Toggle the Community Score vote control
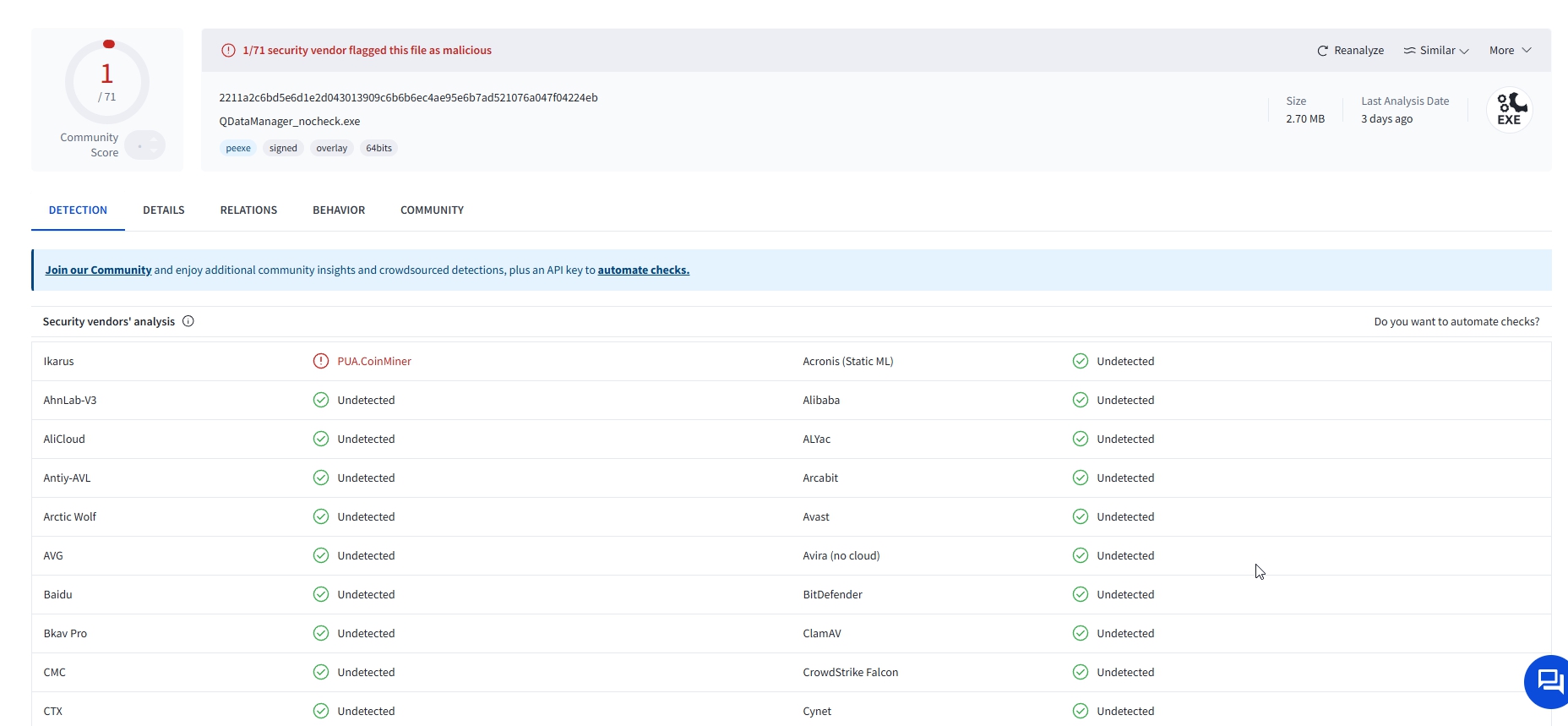Viewport: 1568px width, 726px height. (x=145, y=145)
